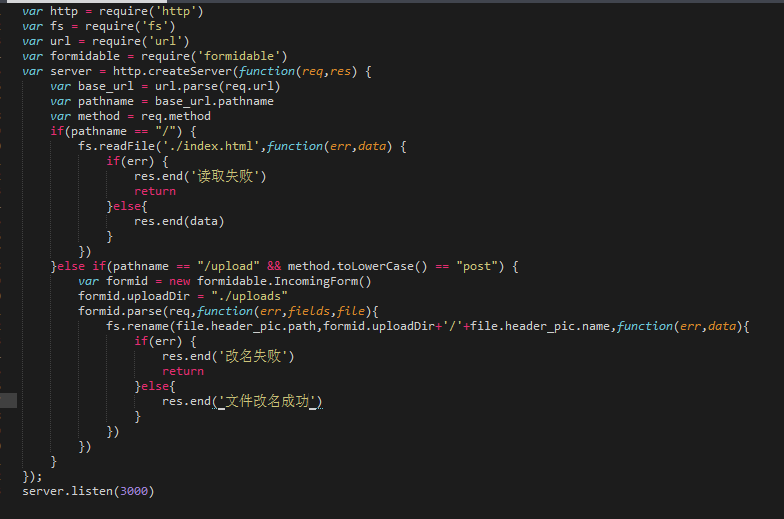Click file.header_pic.path argument
The image size is (784, 519).
[246, 326]
